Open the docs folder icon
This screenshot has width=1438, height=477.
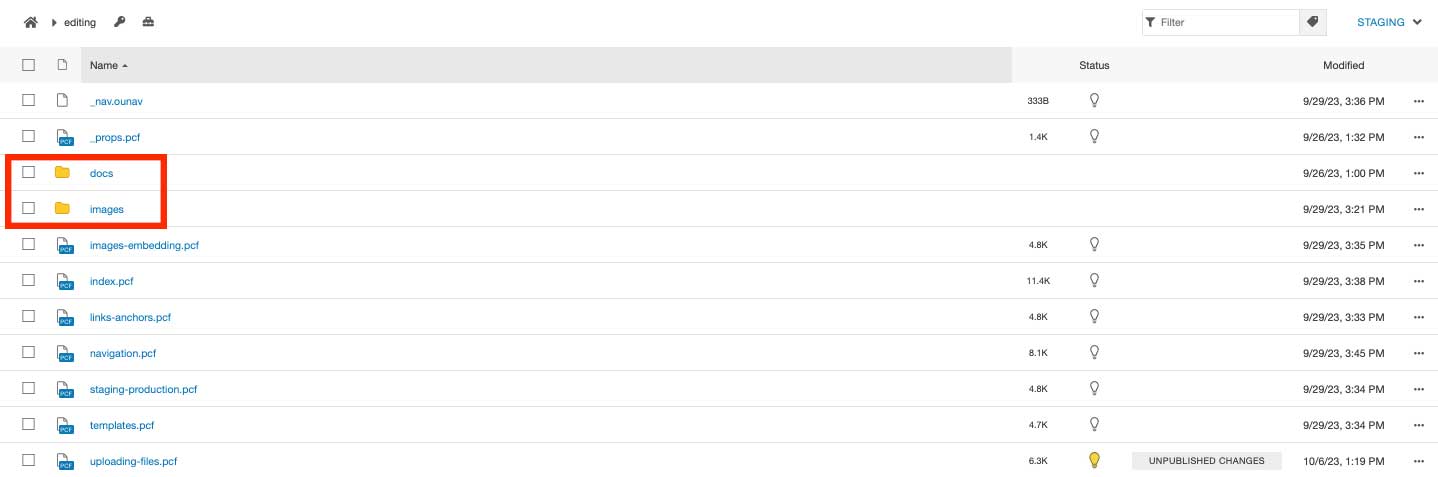click(62, 173)
